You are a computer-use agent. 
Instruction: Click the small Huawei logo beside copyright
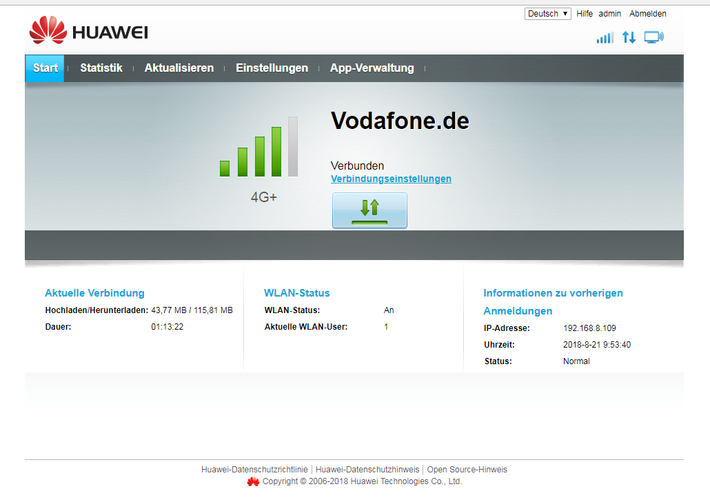point(253,481)
